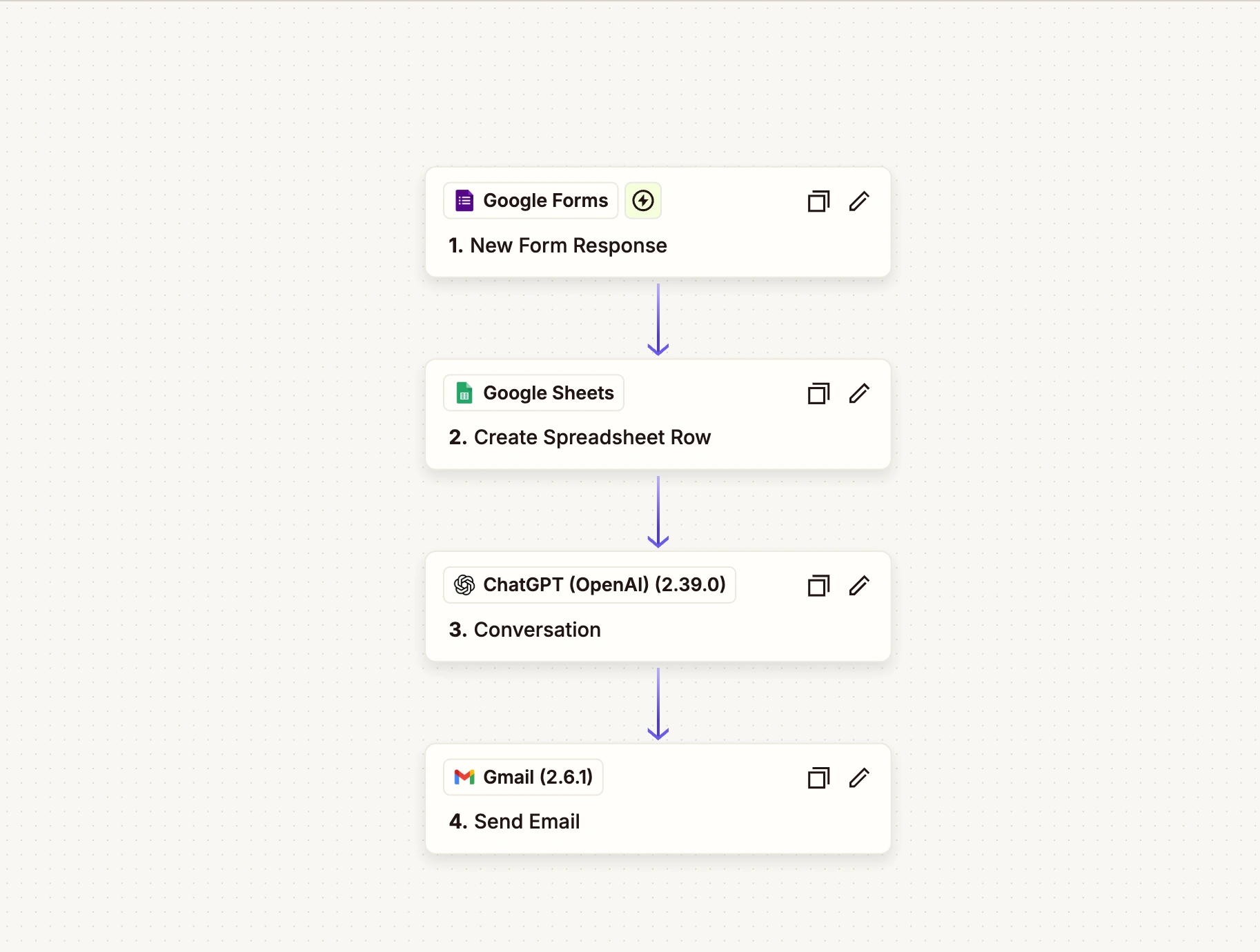
Task: Click pencil icon on Google Sheets step
Action: (x=859, y=394)
